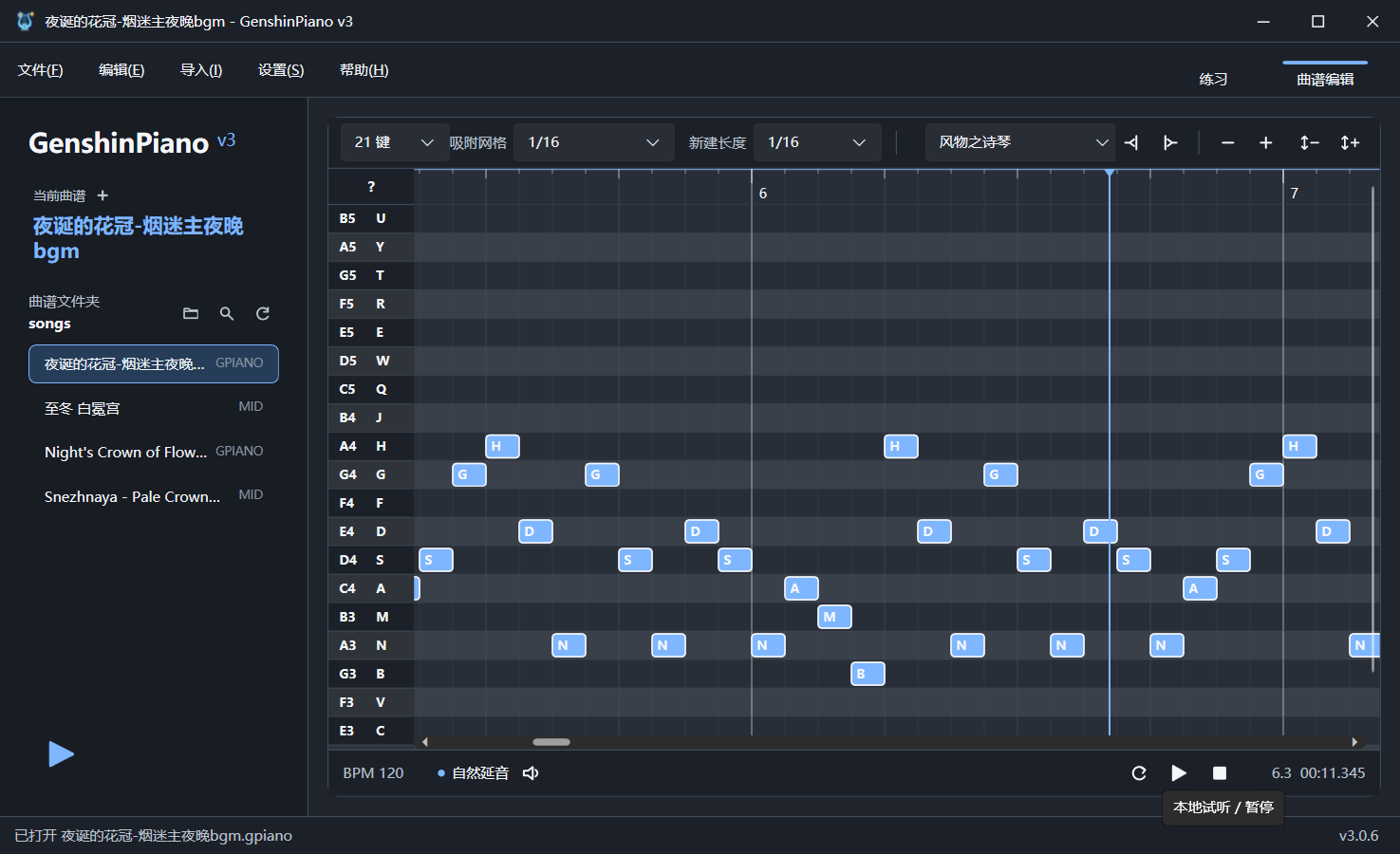Open the 导入(I) menu

pos(201,70)
